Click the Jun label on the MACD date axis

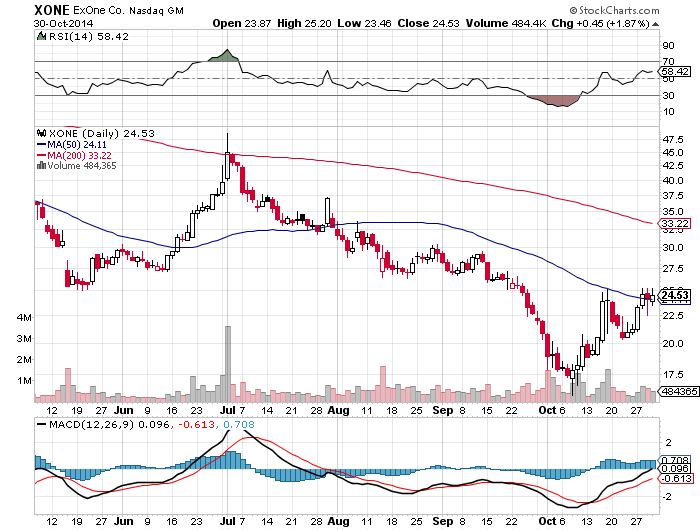click(x=123, y=521)
